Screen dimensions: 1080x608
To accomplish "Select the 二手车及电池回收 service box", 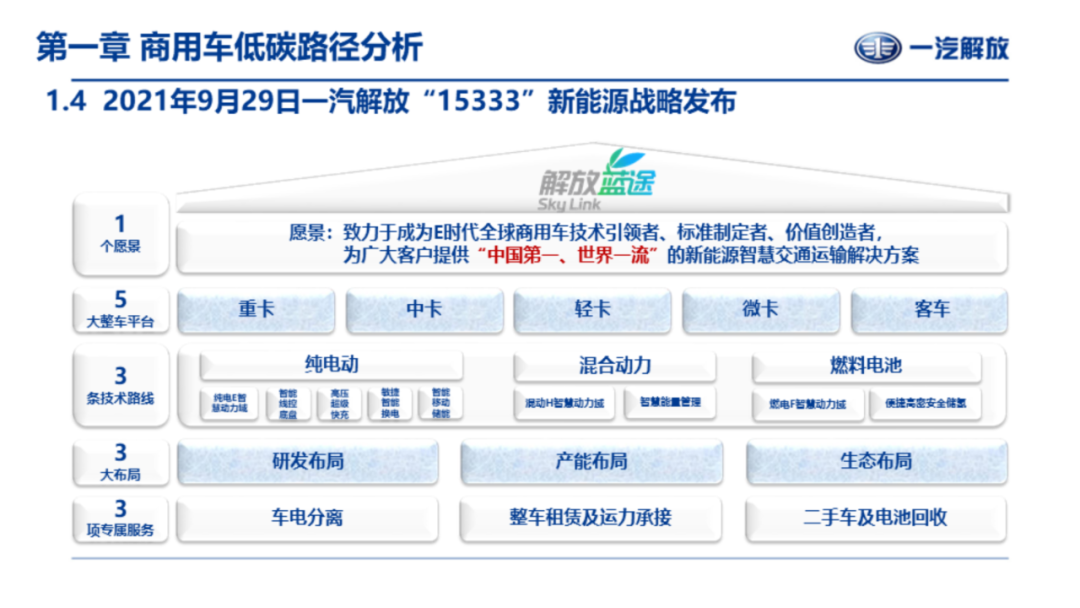I will pos(875,518).
